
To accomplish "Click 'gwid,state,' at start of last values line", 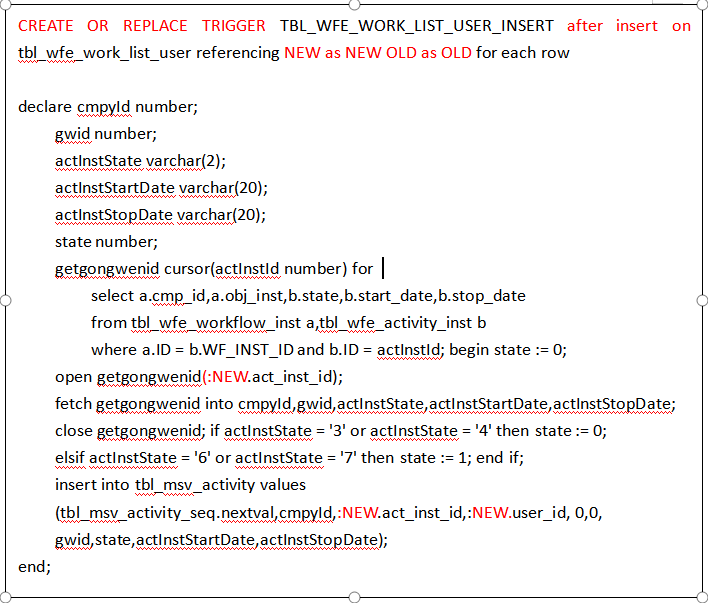I will click(x=95, y=540).
